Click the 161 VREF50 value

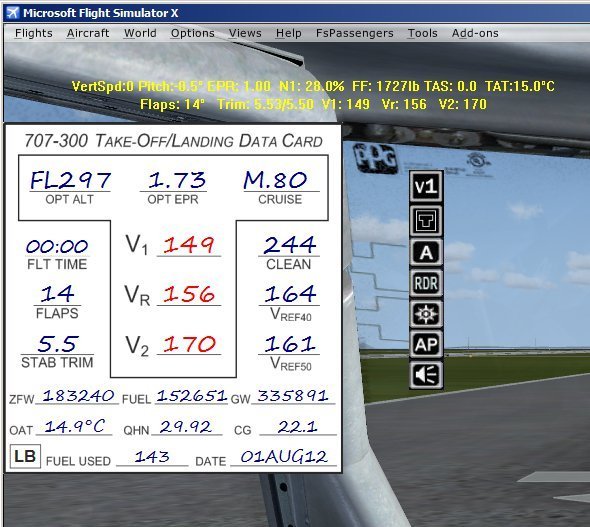pyautogui.click(x=289, y=344)
